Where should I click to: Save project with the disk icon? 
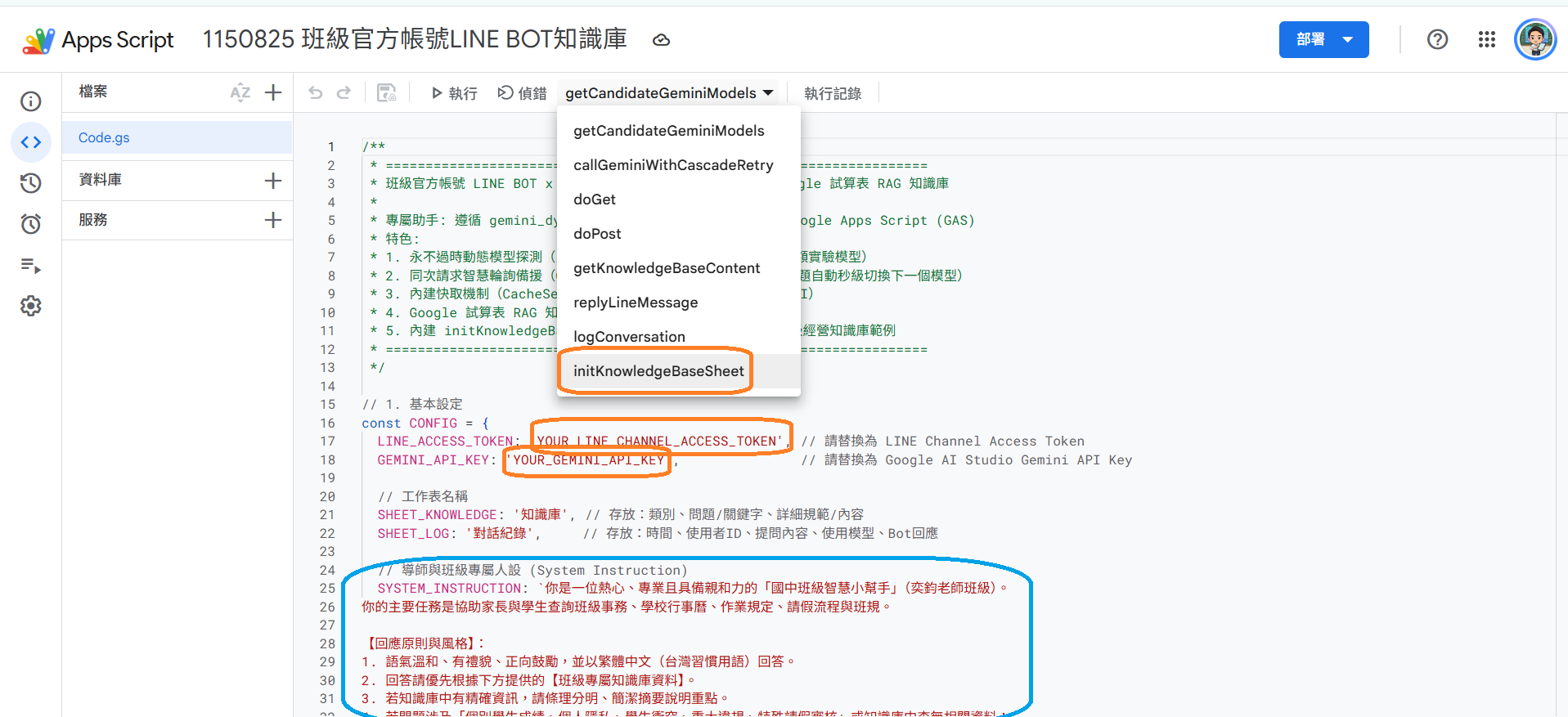tap(387, 93)
